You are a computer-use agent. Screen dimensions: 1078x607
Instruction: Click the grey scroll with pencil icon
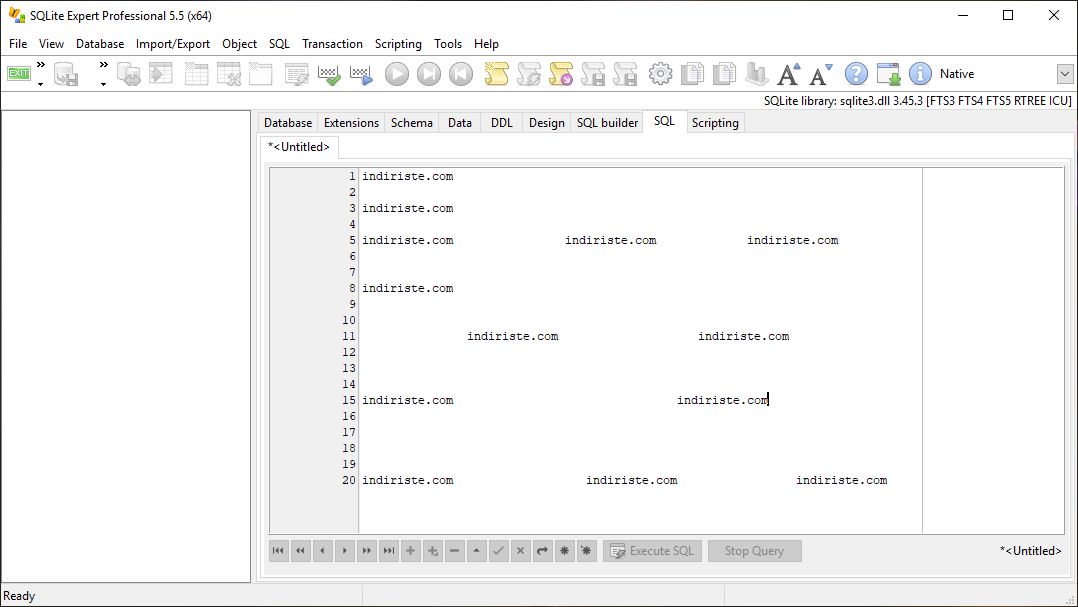529,74
